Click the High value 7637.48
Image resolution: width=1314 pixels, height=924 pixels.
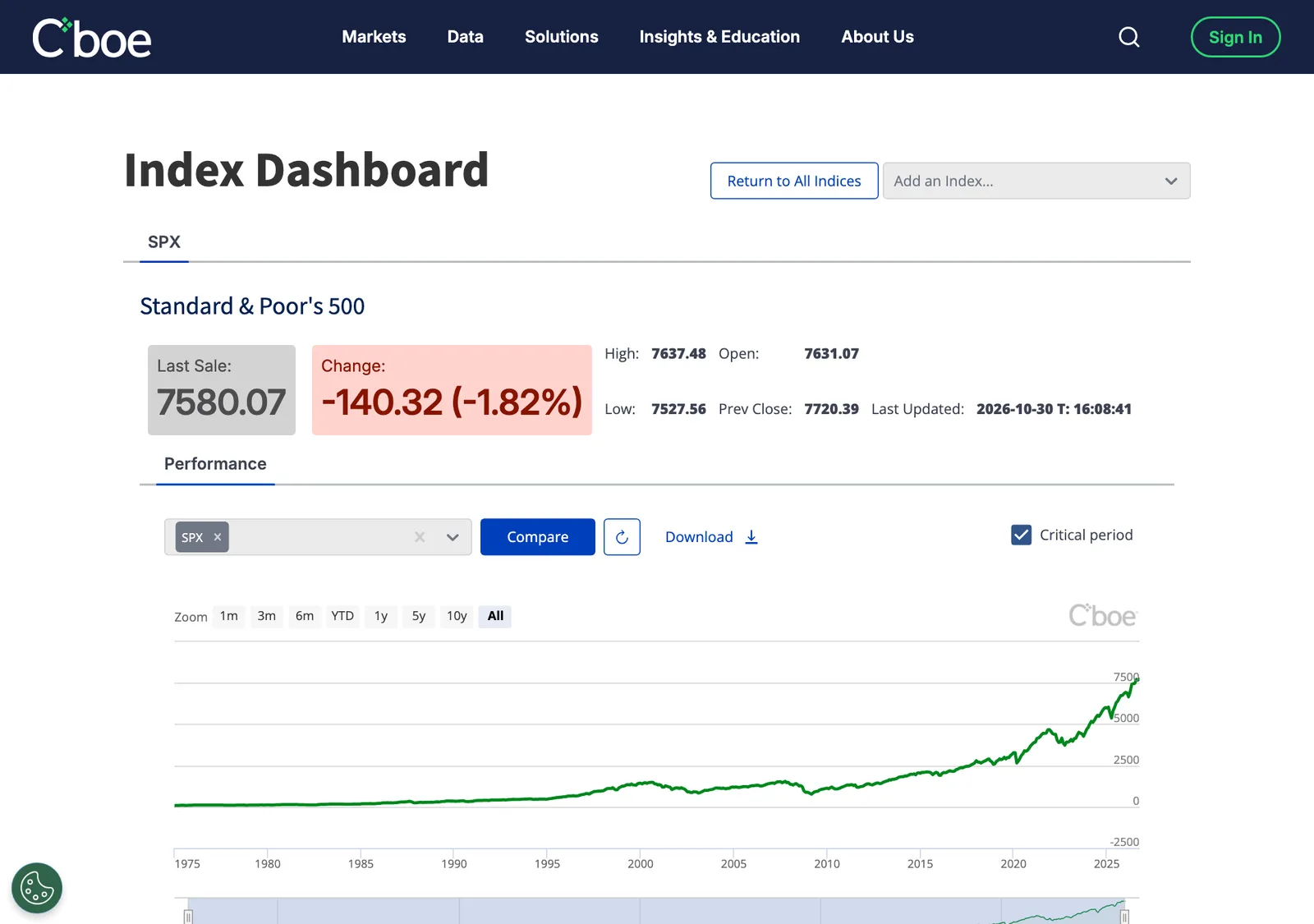point(678,354)
